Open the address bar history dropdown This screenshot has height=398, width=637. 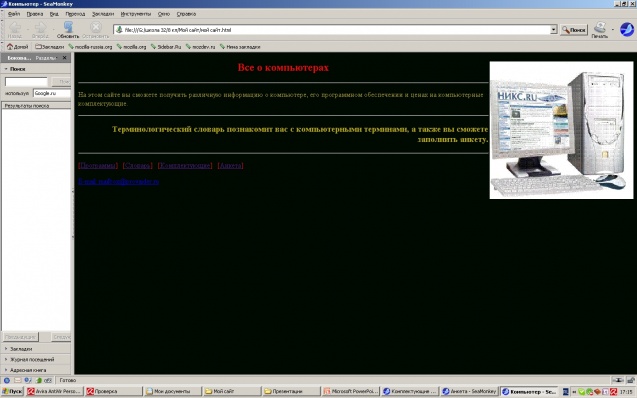pos(553,30)
